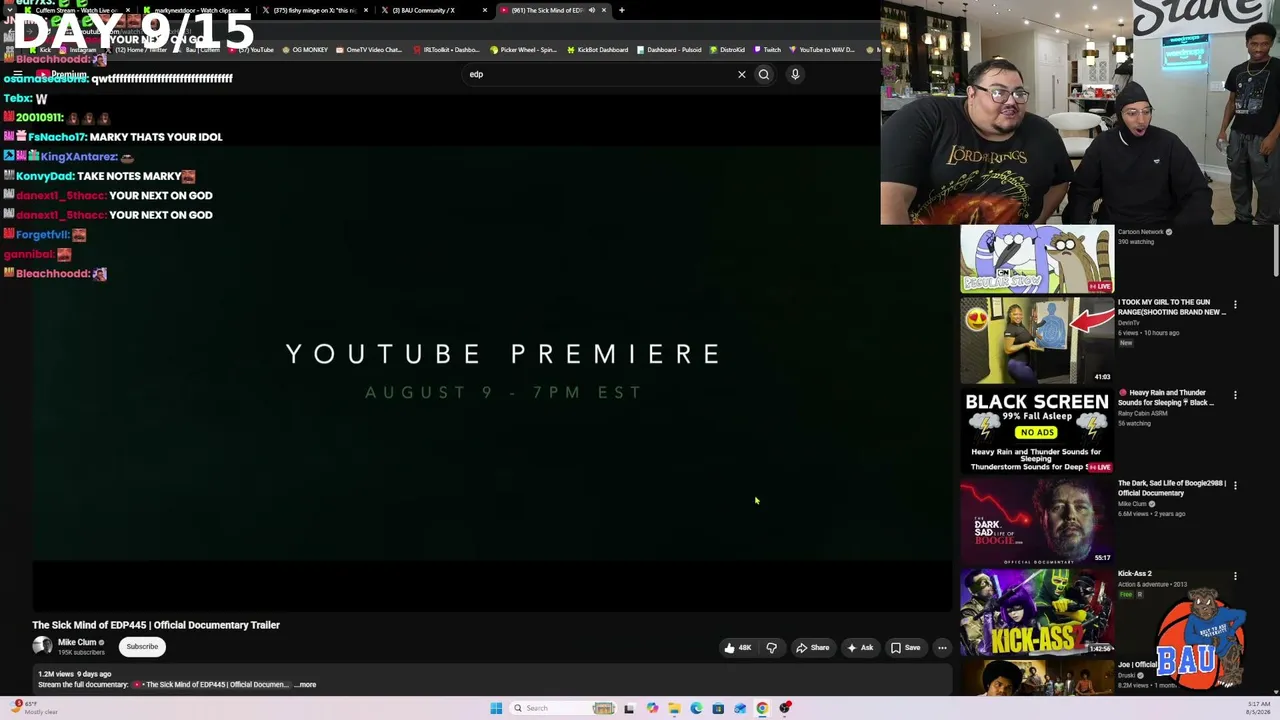Open Google Chrome from the taskbar

762,708
